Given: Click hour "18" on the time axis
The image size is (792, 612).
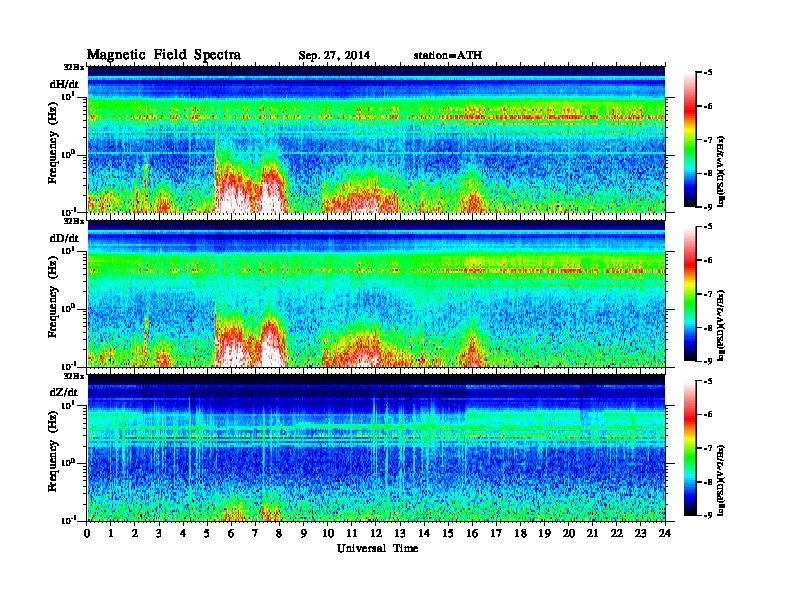Looking at the screenshot, I should [x=520, y=534].
